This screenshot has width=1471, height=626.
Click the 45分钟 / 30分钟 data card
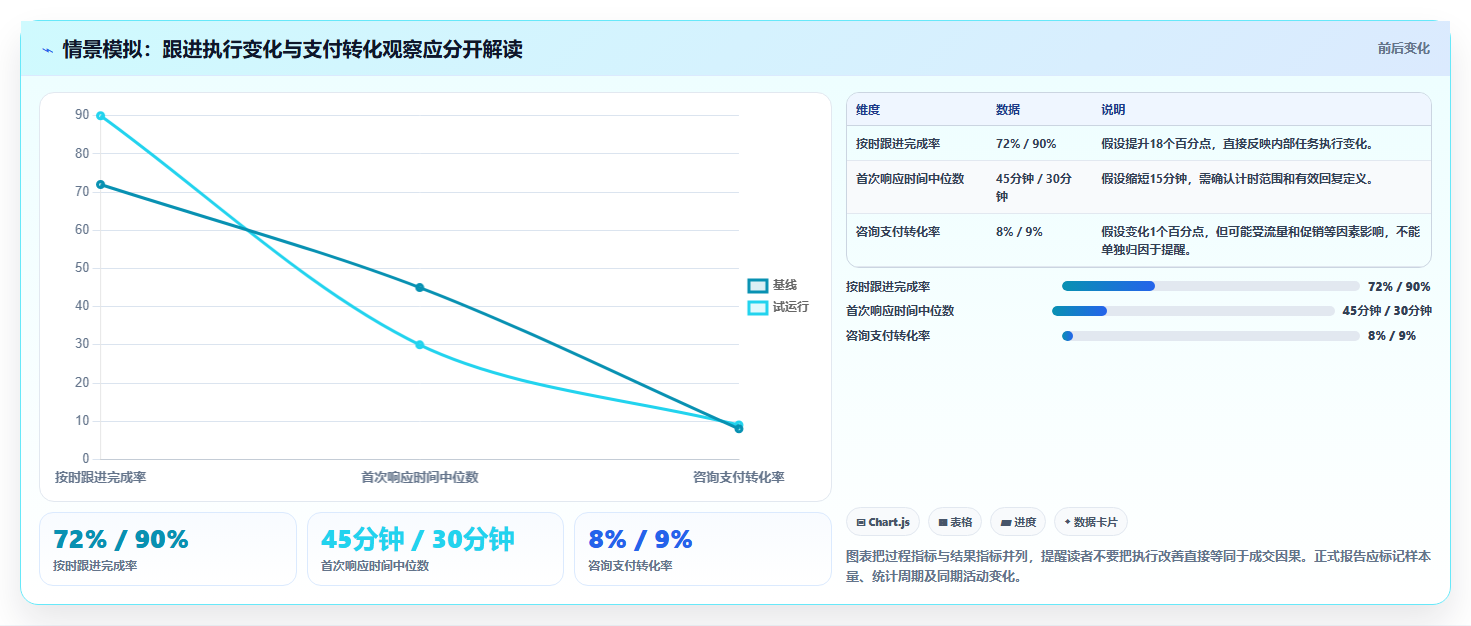pyautogui.click(x=436, y=549)
